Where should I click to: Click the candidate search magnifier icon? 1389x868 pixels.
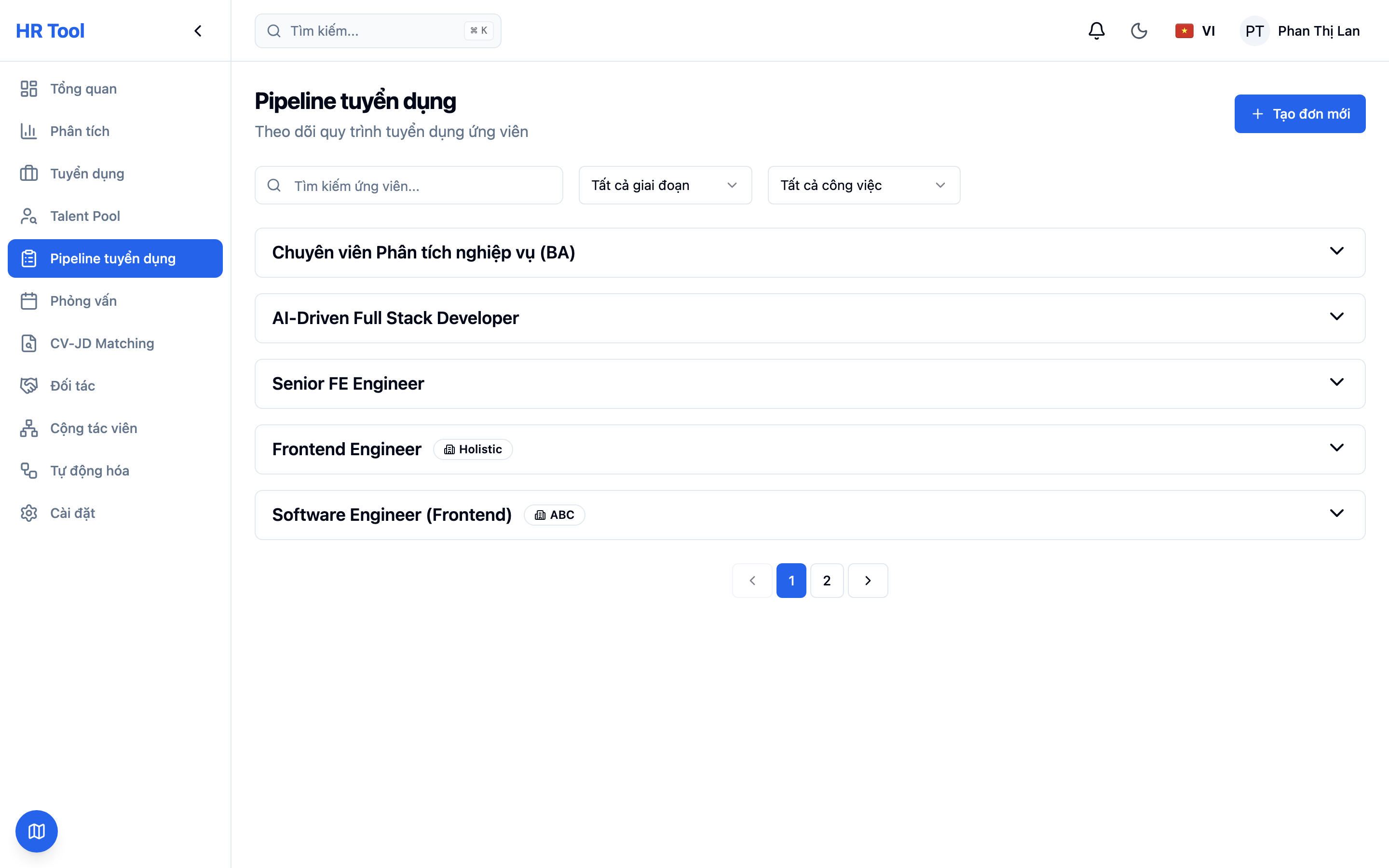coord(274,186)
